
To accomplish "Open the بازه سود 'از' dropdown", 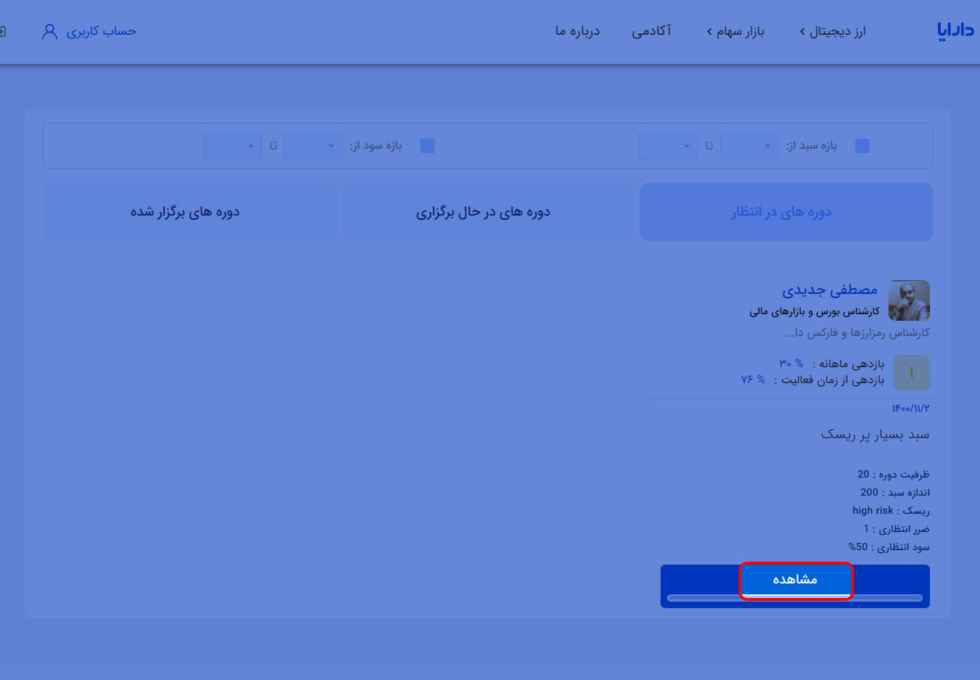I will pyautogui.click(x=312, y=146).
